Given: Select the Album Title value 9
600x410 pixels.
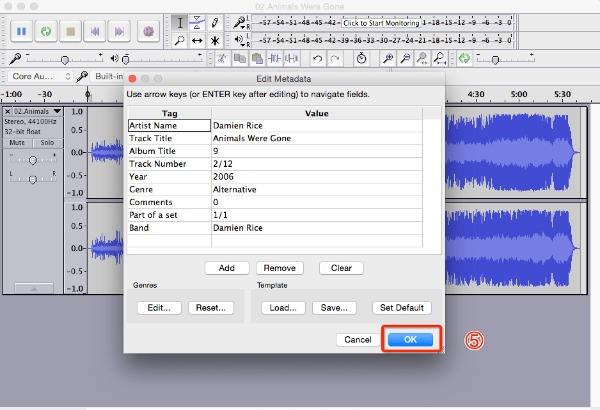Looking at the screenshot, I should pos(317,151).
